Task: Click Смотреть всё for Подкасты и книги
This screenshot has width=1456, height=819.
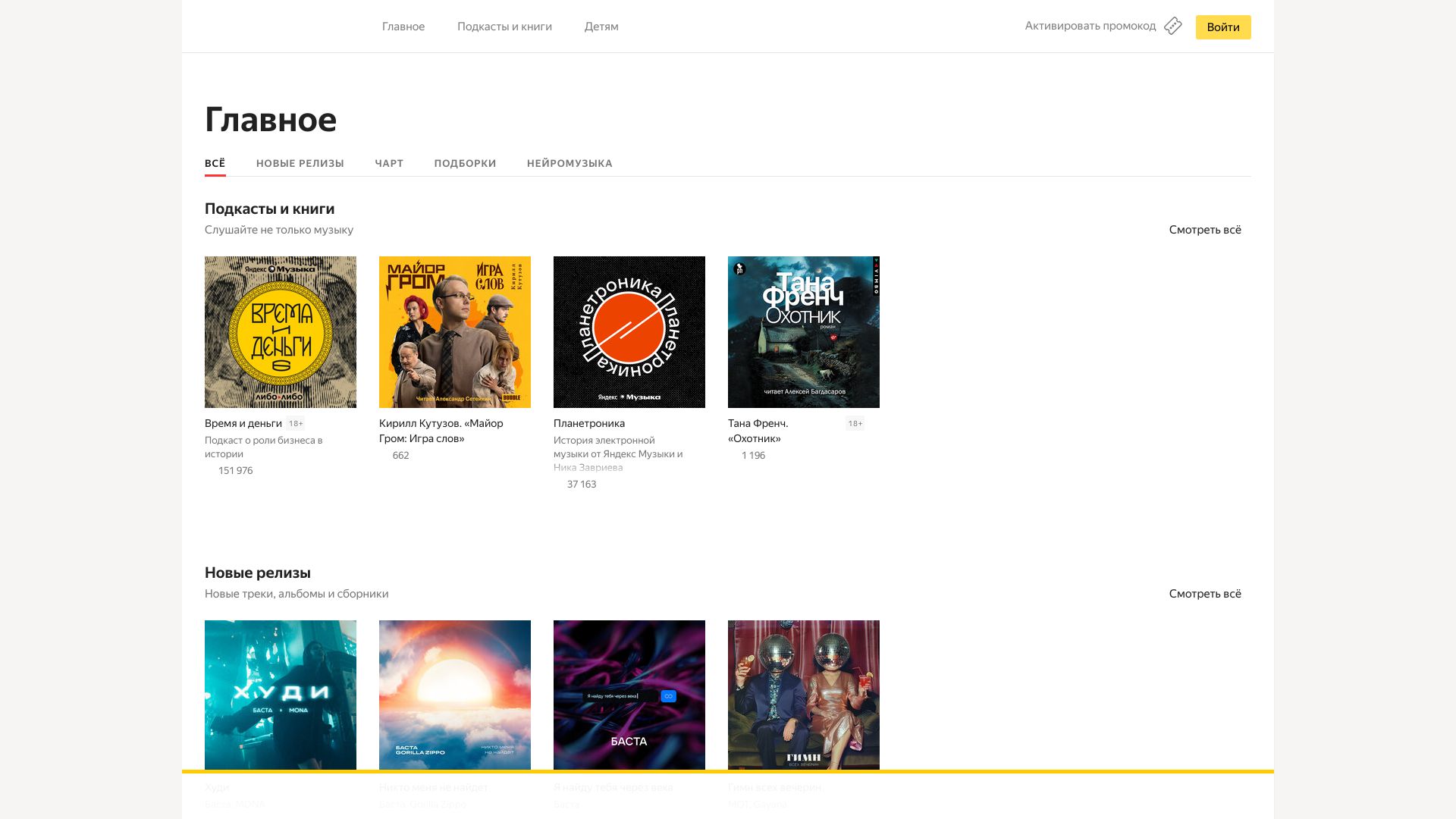Action: click(x=1205, y=230)
